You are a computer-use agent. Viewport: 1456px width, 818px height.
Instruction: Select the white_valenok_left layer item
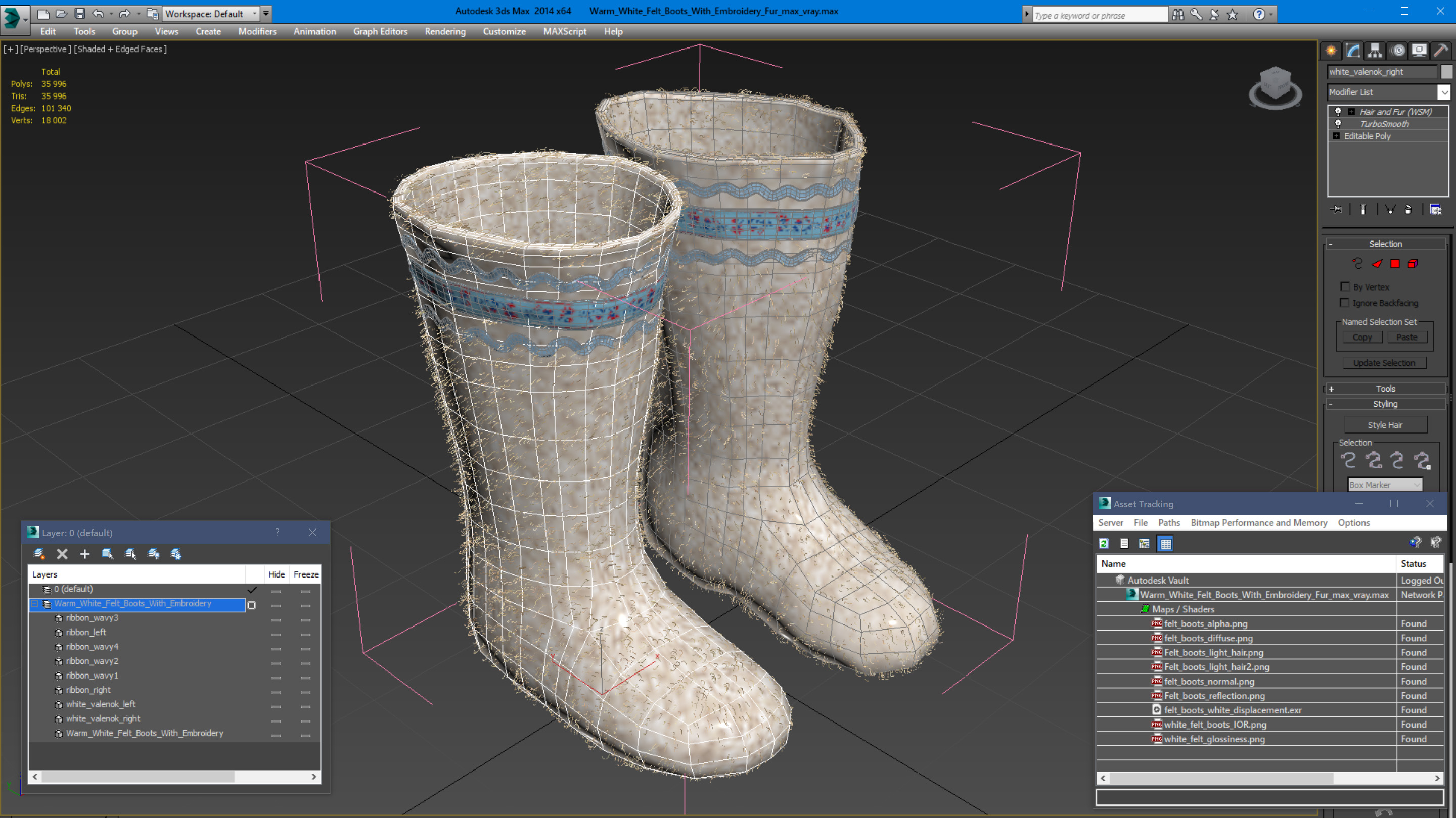click(x=101, y=704)
